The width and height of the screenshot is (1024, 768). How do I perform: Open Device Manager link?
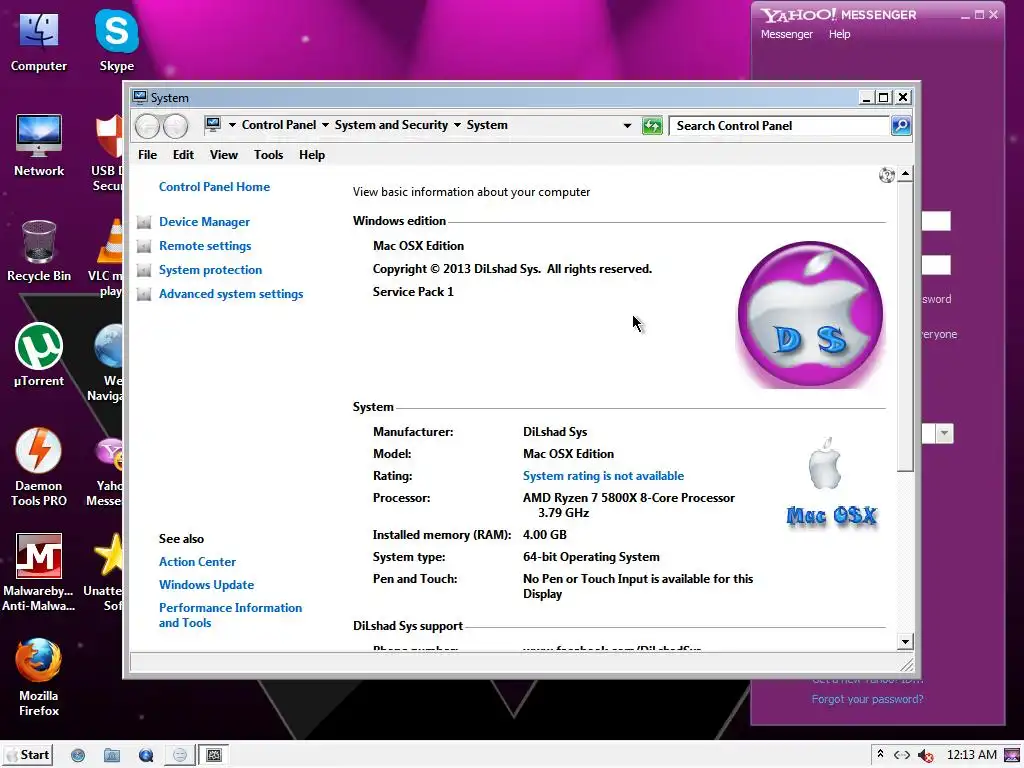[x=204, y=222]
